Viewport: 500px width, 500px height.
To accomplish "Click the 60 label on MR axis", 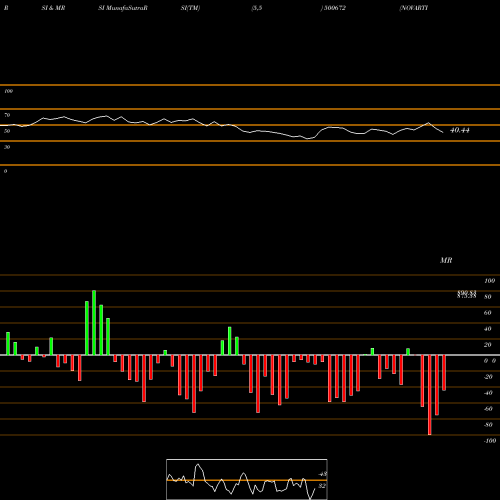I will tap(487, 313).
